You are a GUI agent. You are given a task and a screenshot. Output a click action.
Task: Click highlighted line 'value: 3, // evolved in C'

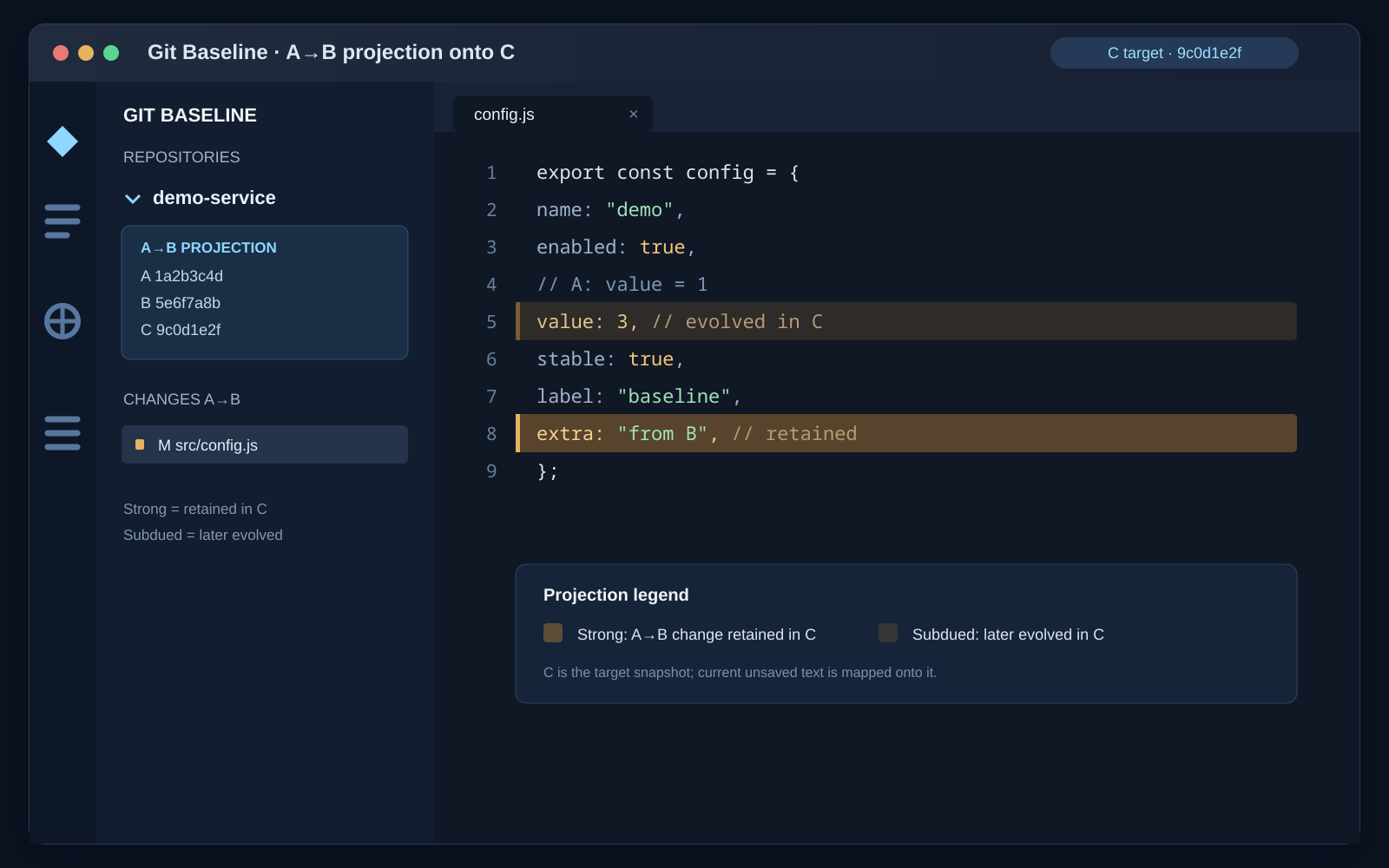click(906, 321)
